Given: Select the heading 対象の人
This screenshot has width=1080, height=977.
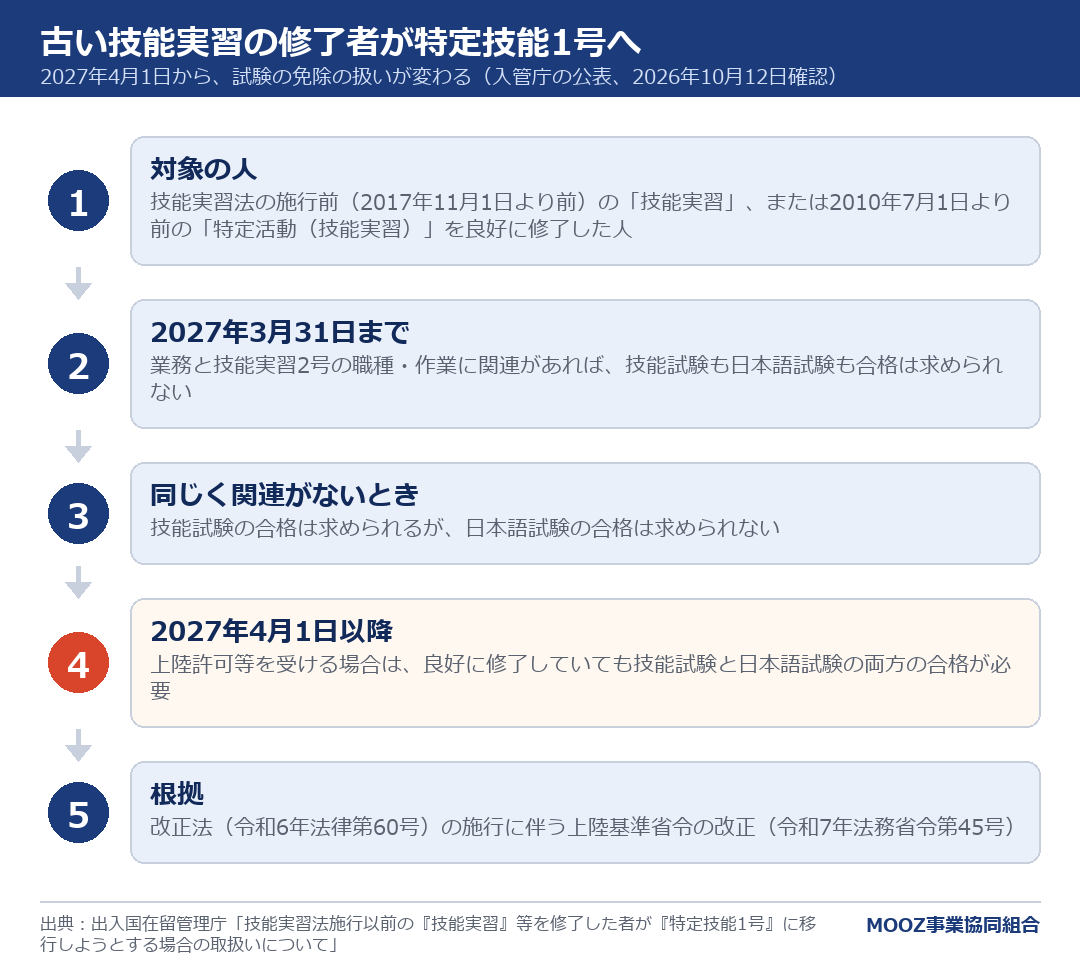Looking at the screenshot, I should [x=203, y=169].
